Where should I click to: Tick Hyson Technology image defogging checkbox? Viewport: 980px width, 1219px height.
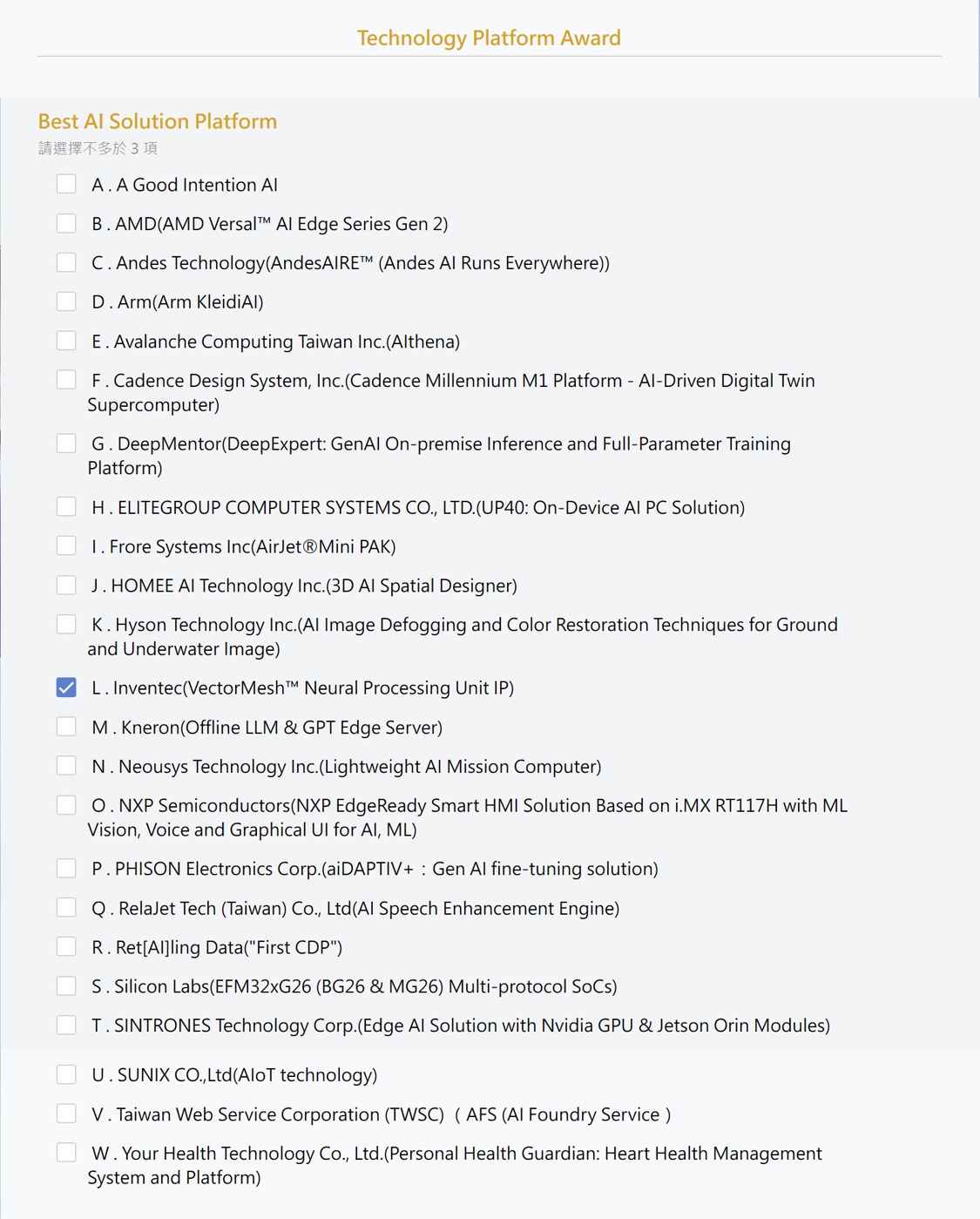[66, 624]
